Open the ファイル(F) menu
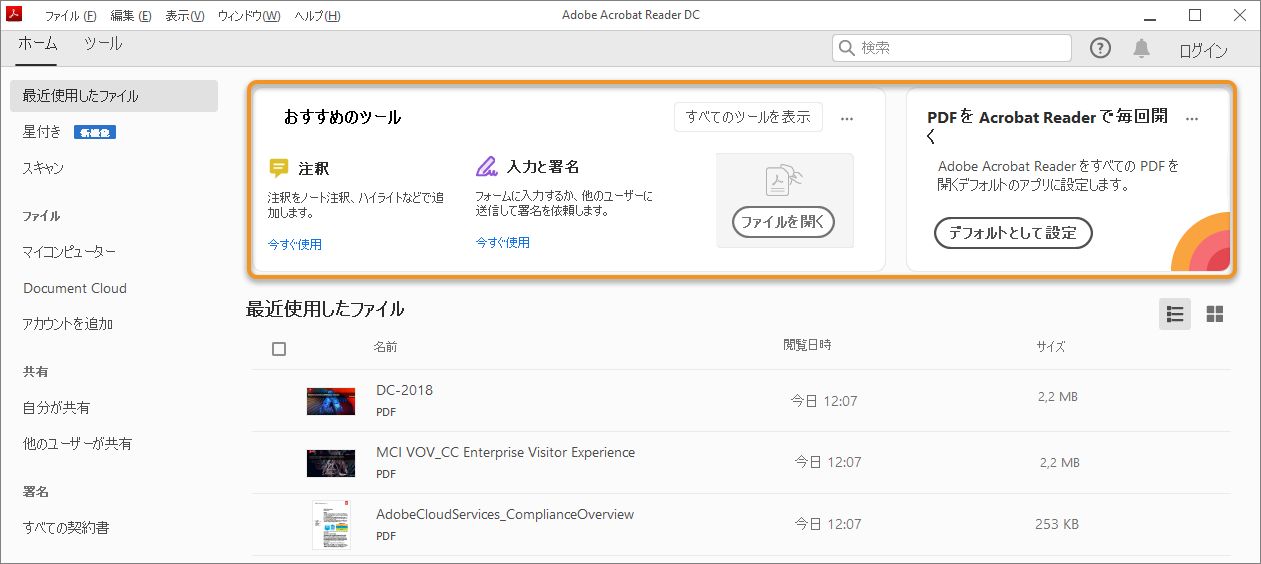 71,16
